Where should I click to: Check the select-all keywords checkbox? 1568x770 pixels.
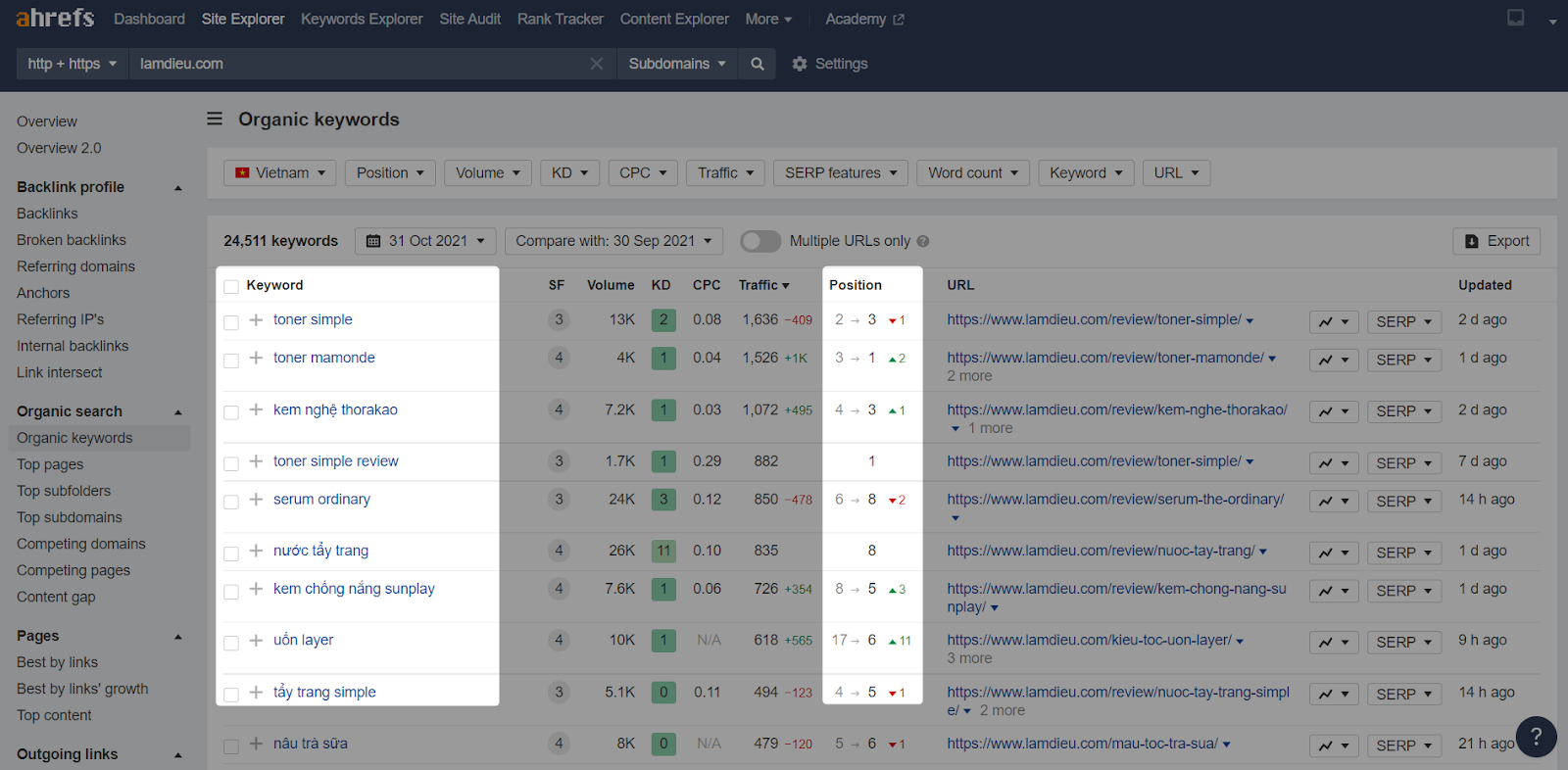pos(231,287)
